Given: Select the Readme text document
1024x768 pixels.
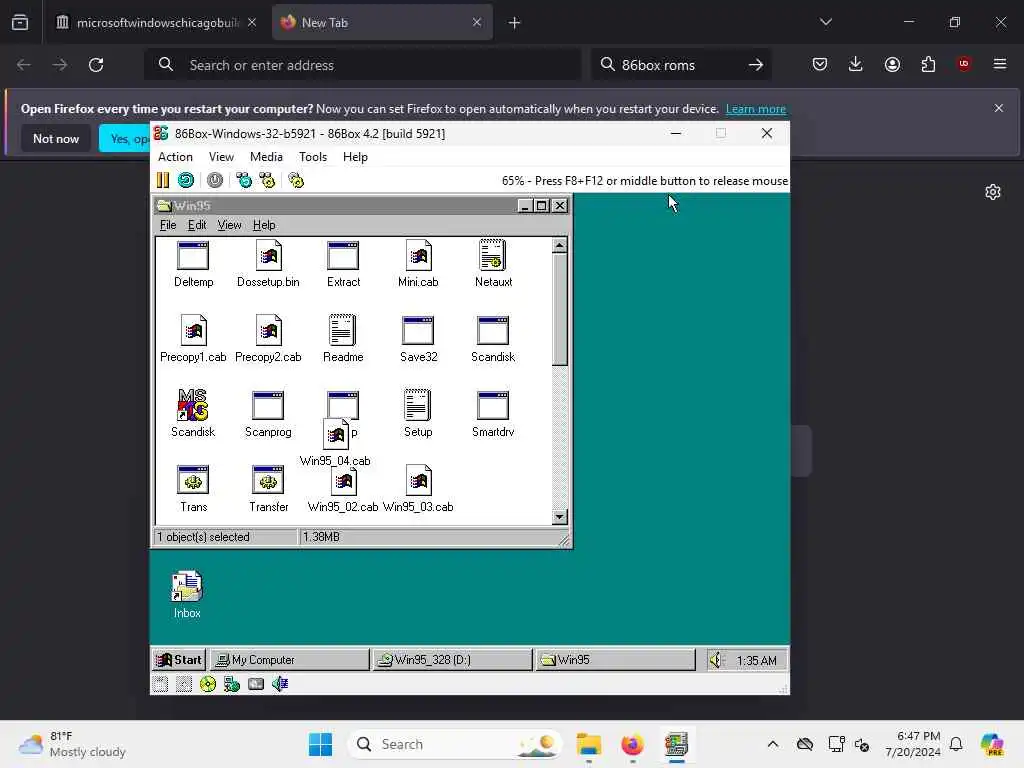Looking at the screenshot, I should [x=343, y=339].
